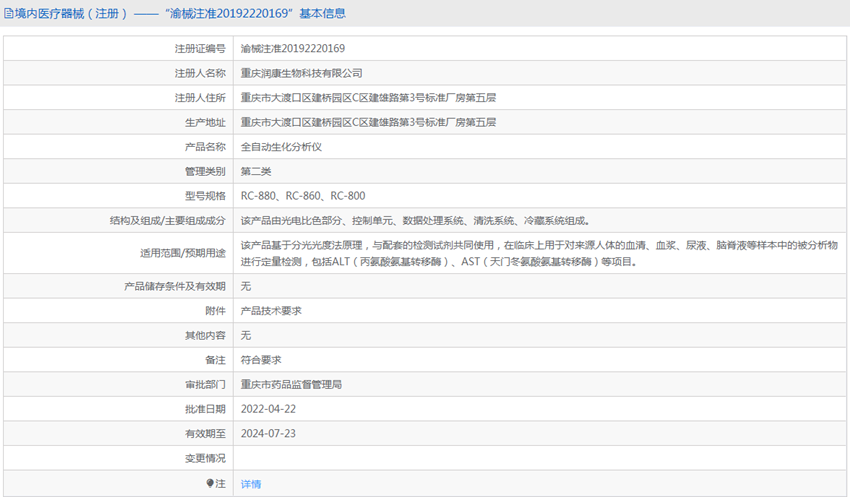
Task: Select 无 in the 其他内容 row
Action: tap(246, 335)
